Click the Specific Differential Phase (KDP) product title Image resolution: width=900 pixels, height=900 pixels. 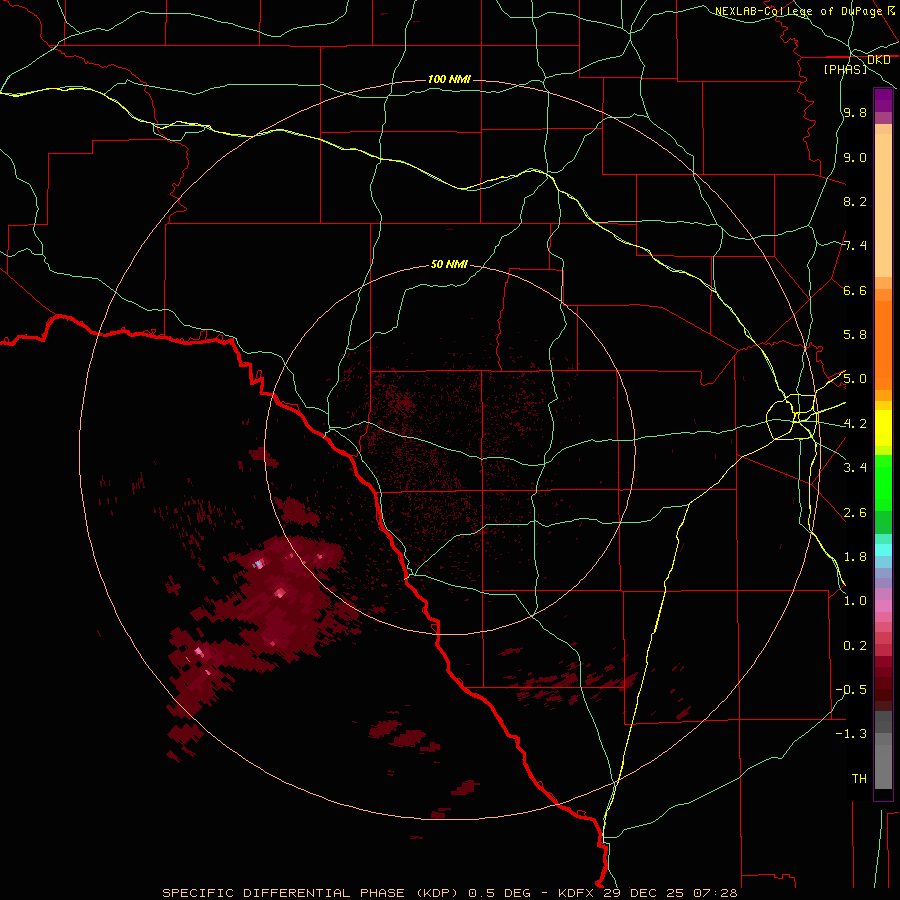point(310,893)
